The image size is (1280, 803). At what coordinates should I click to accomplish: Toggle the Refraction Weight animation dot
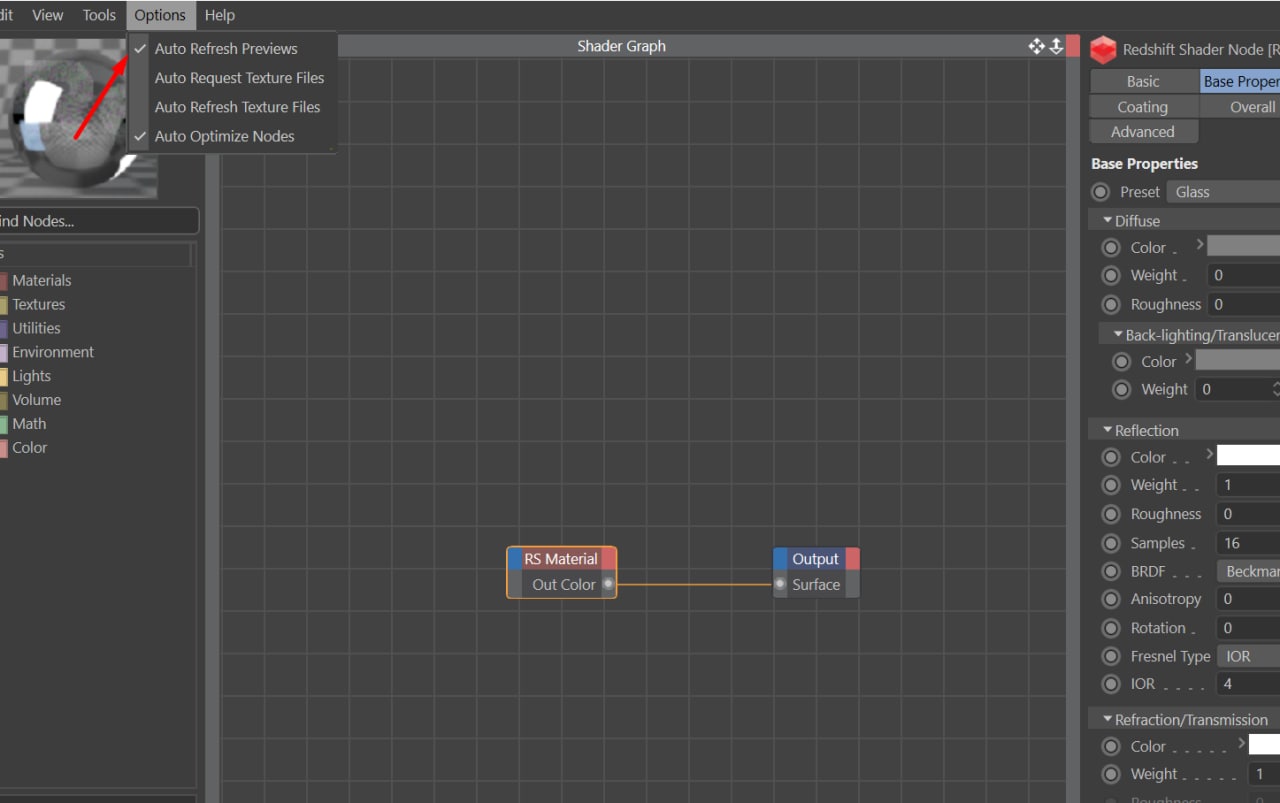[x=1111, y=775]
